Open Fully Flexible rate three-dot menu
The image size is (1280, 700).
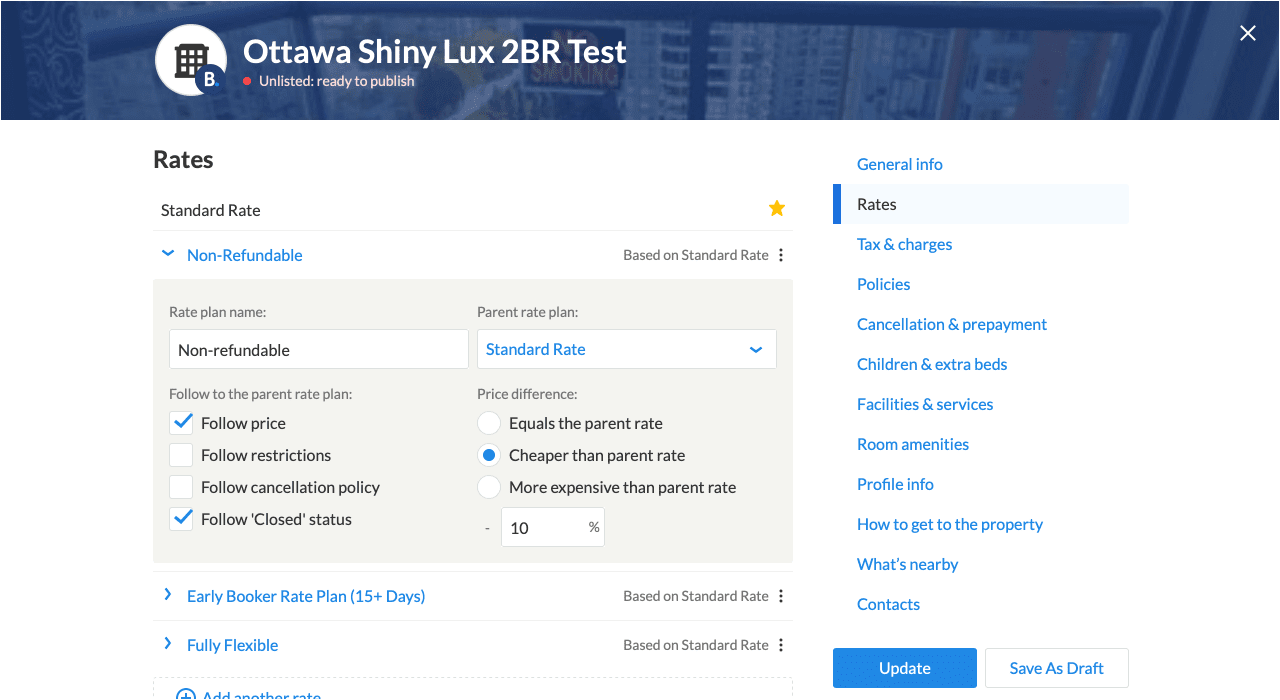[781, 645]
